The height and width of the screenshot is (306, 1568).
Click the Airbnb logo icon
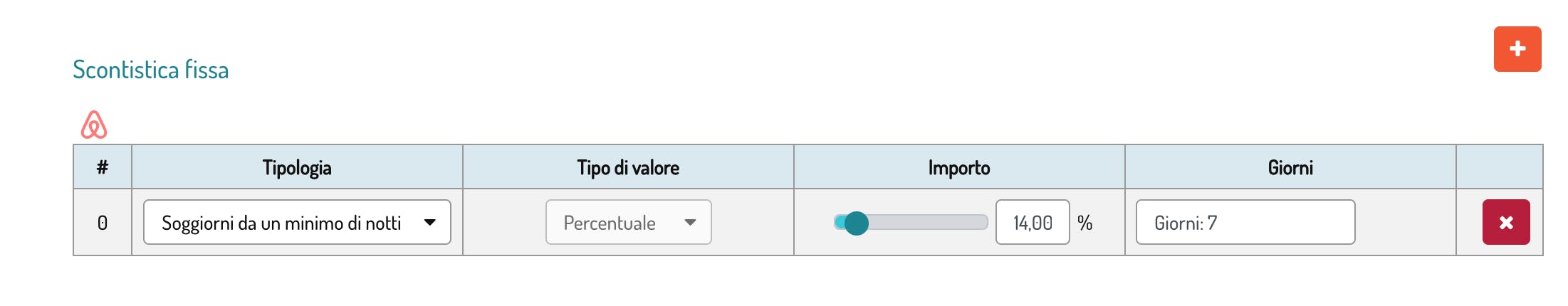pyautogui.click(x=94, y=125)
